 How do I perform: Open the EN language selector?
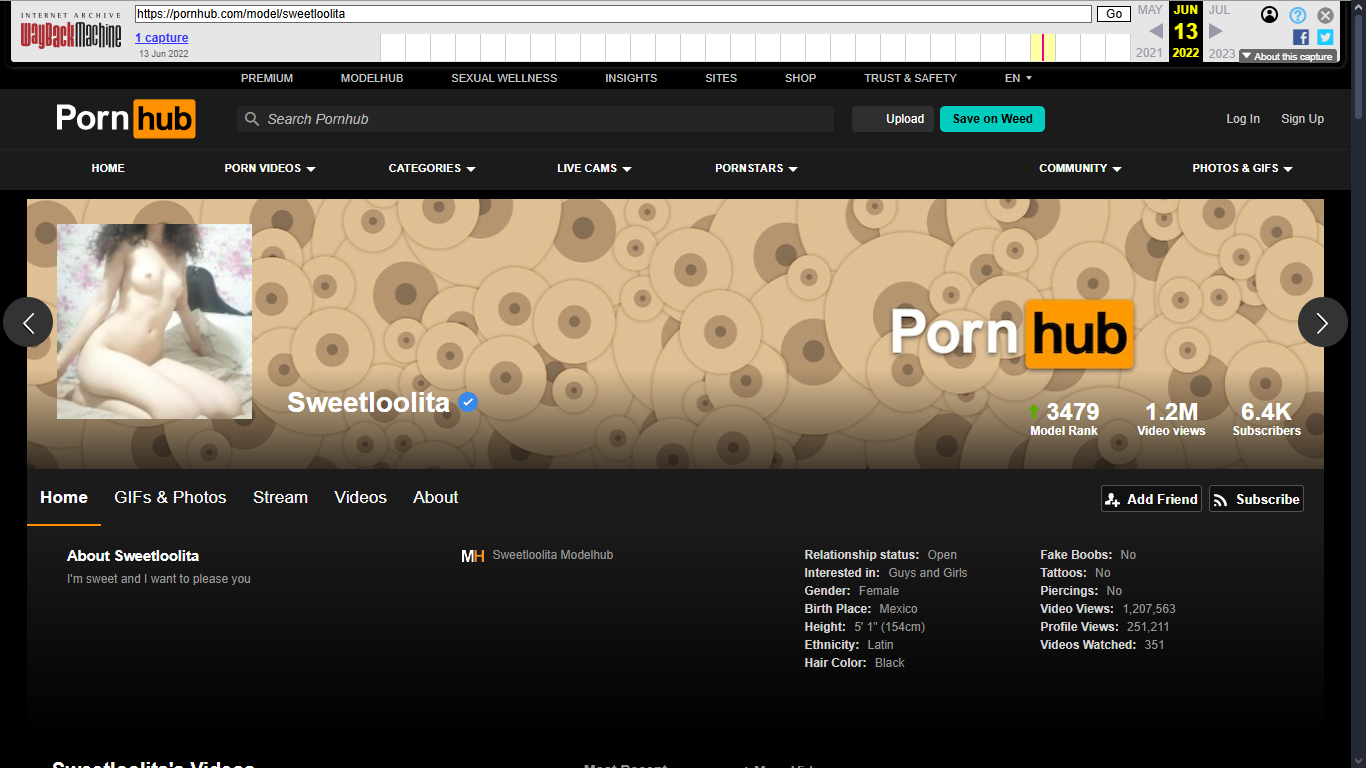tap(1018, 78)
